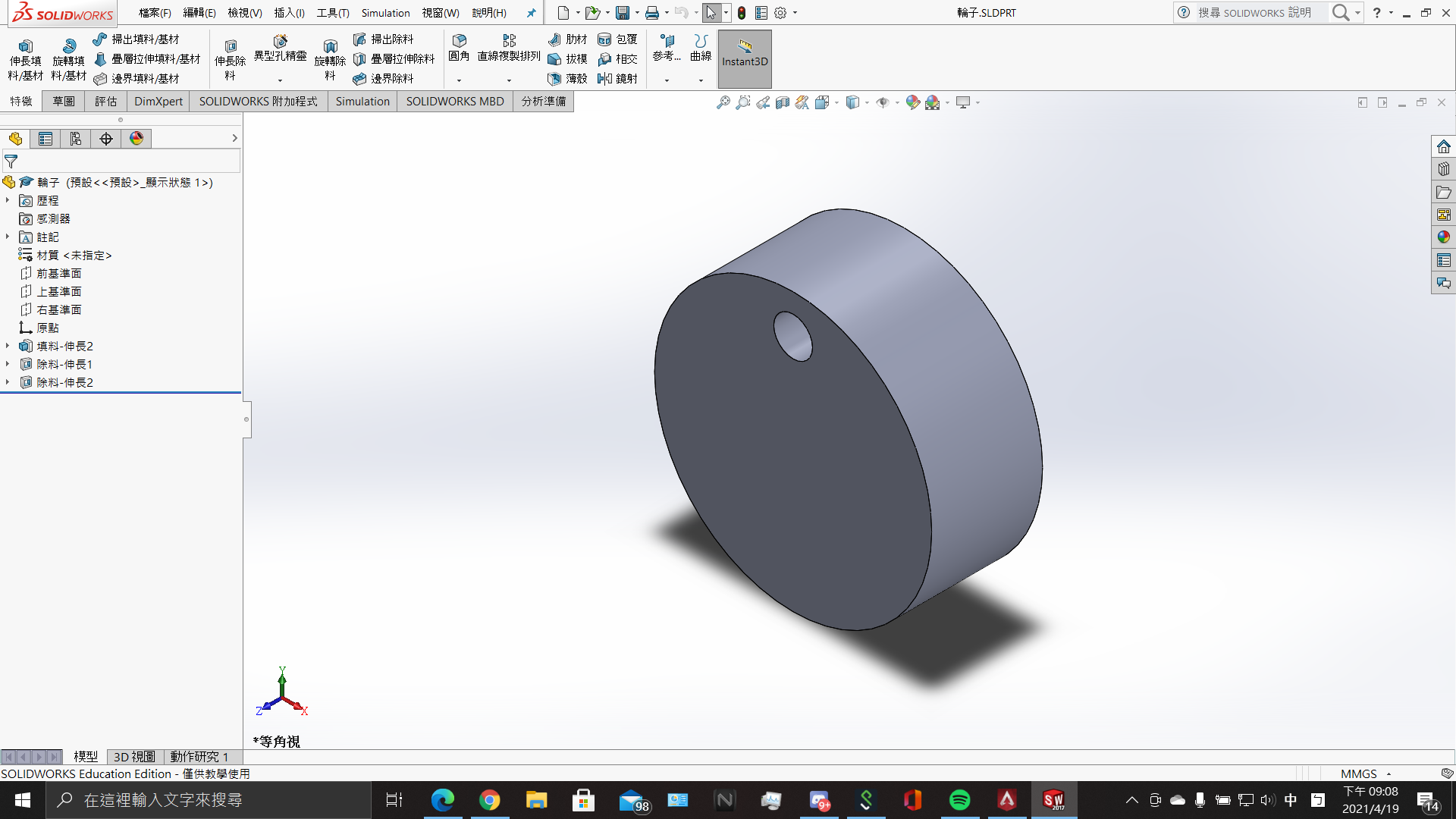Screen dimensions: 1456x819
Task: Toggle the rebuild traffic light icon
Action: tap(742, 13)
